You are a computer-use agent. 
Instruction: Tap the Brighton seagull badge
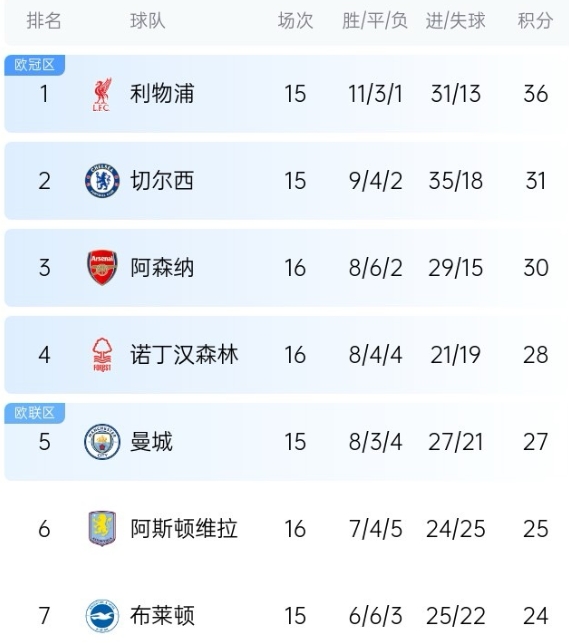click(x=102, y=616)
